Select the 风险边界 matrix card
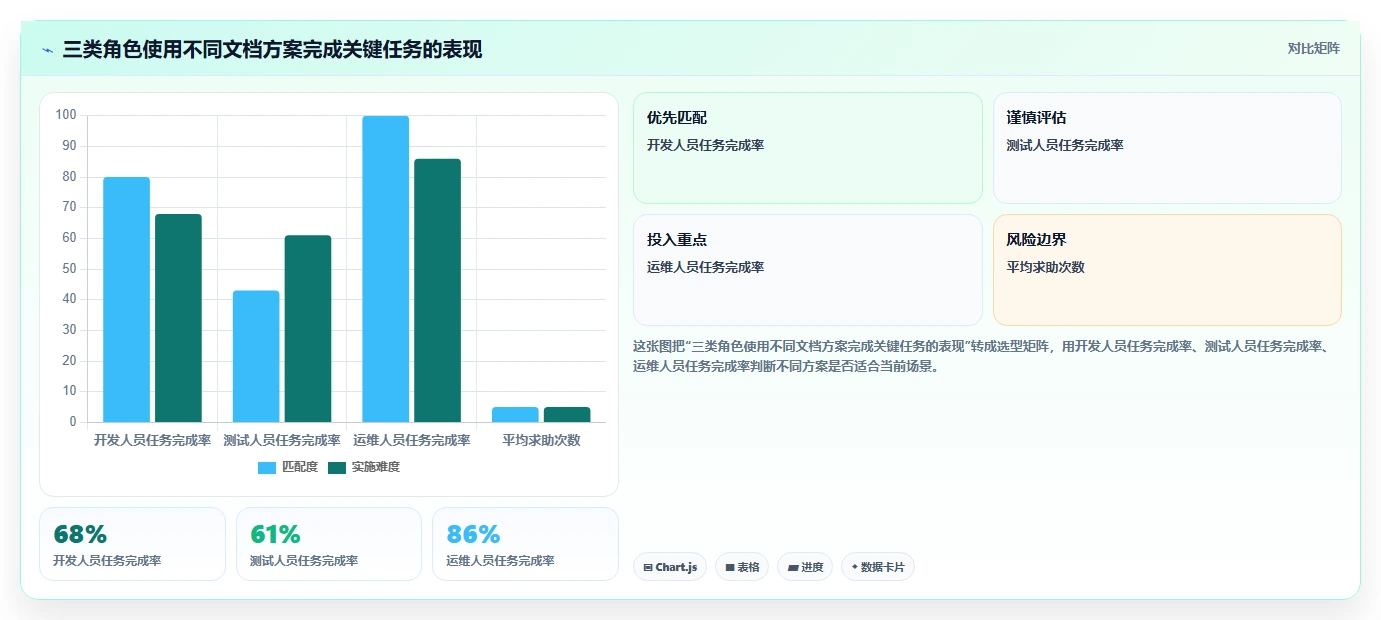 (1167, 270)
